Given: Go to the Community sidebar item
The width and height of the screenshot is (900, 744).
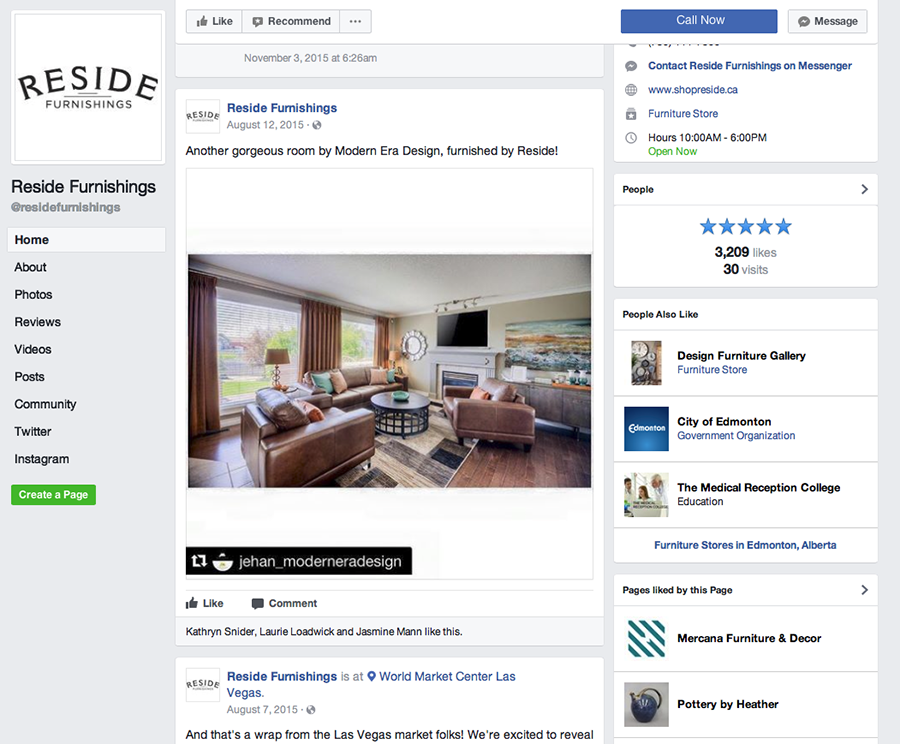Looking at the screenshot, I should 45,404.
